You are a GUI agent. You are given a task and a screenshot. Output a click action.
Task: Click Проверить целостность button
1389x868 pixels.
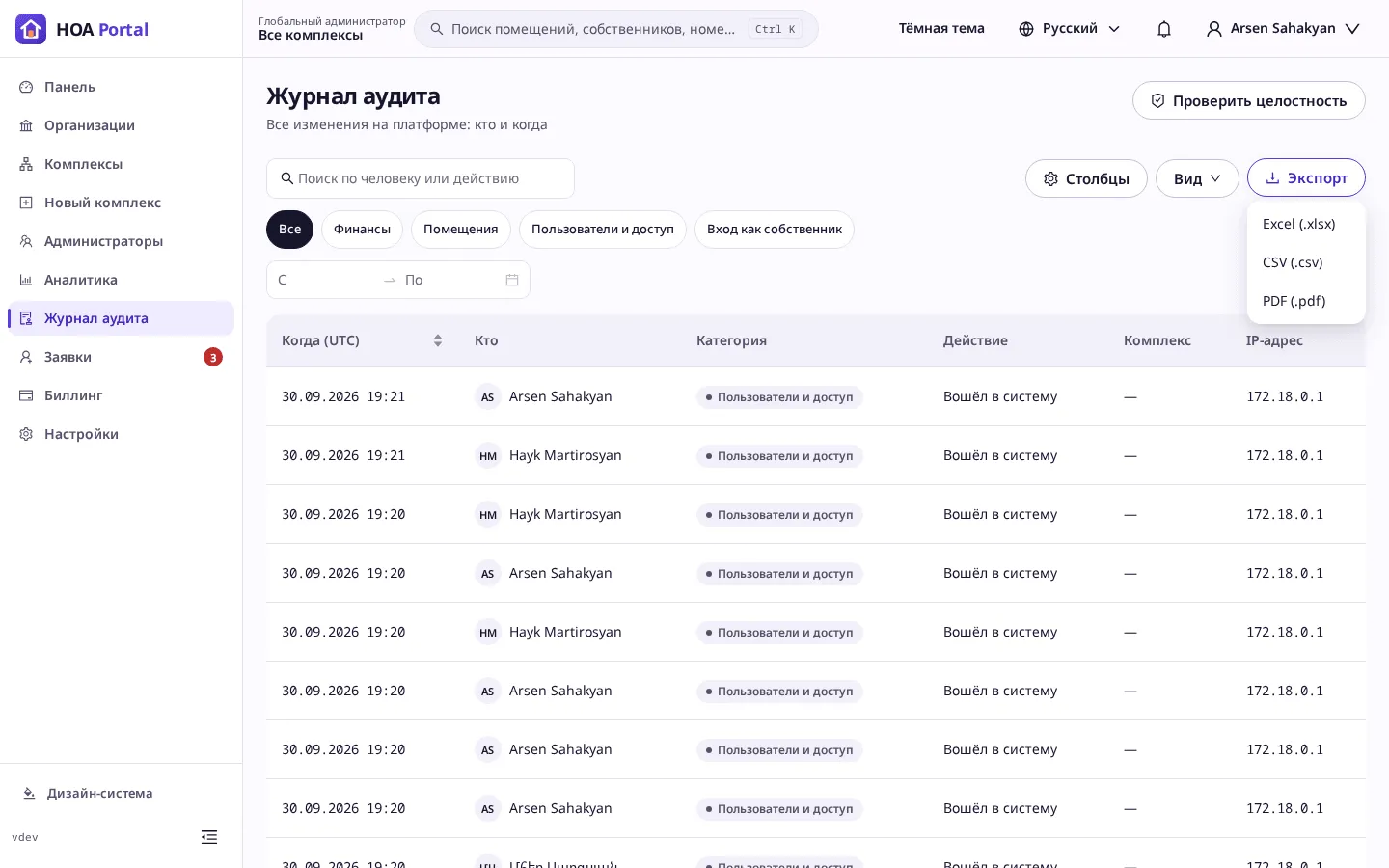1248,100
